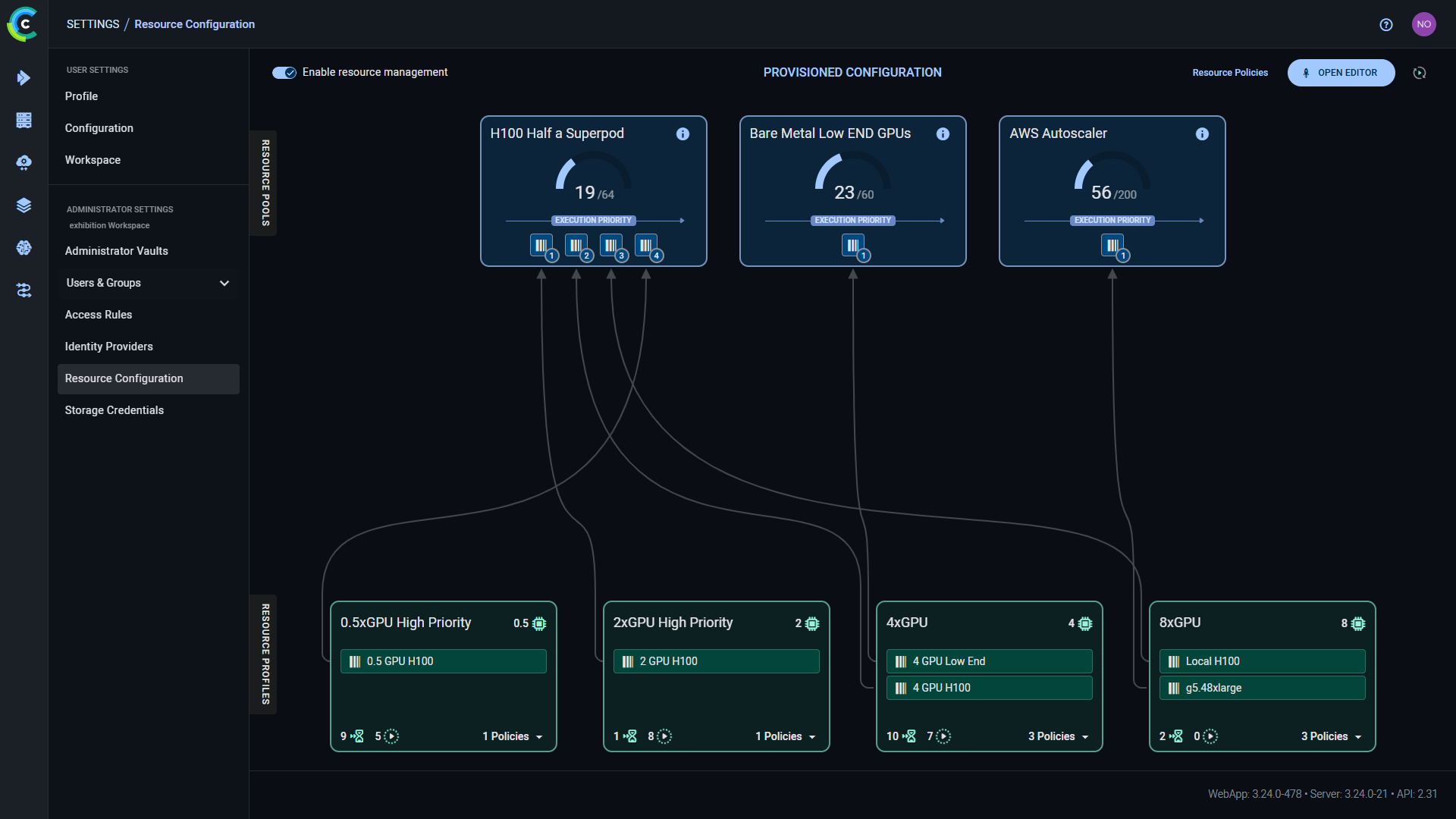Click the info icon on AWS Autoscaler card

(x=1202, y=134)
